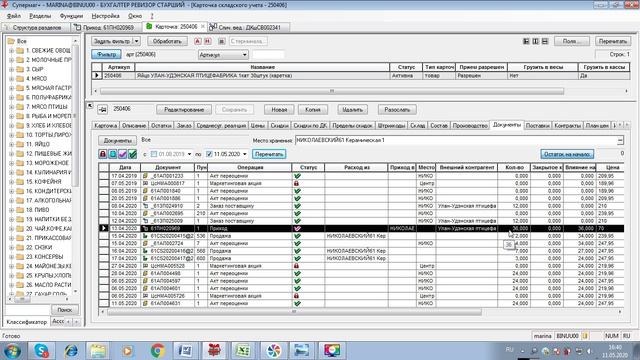The width and height of the screenshot is (640, 360).
Task: Click the colorful pinwheel taskbar icon
Action: (273, 351)
